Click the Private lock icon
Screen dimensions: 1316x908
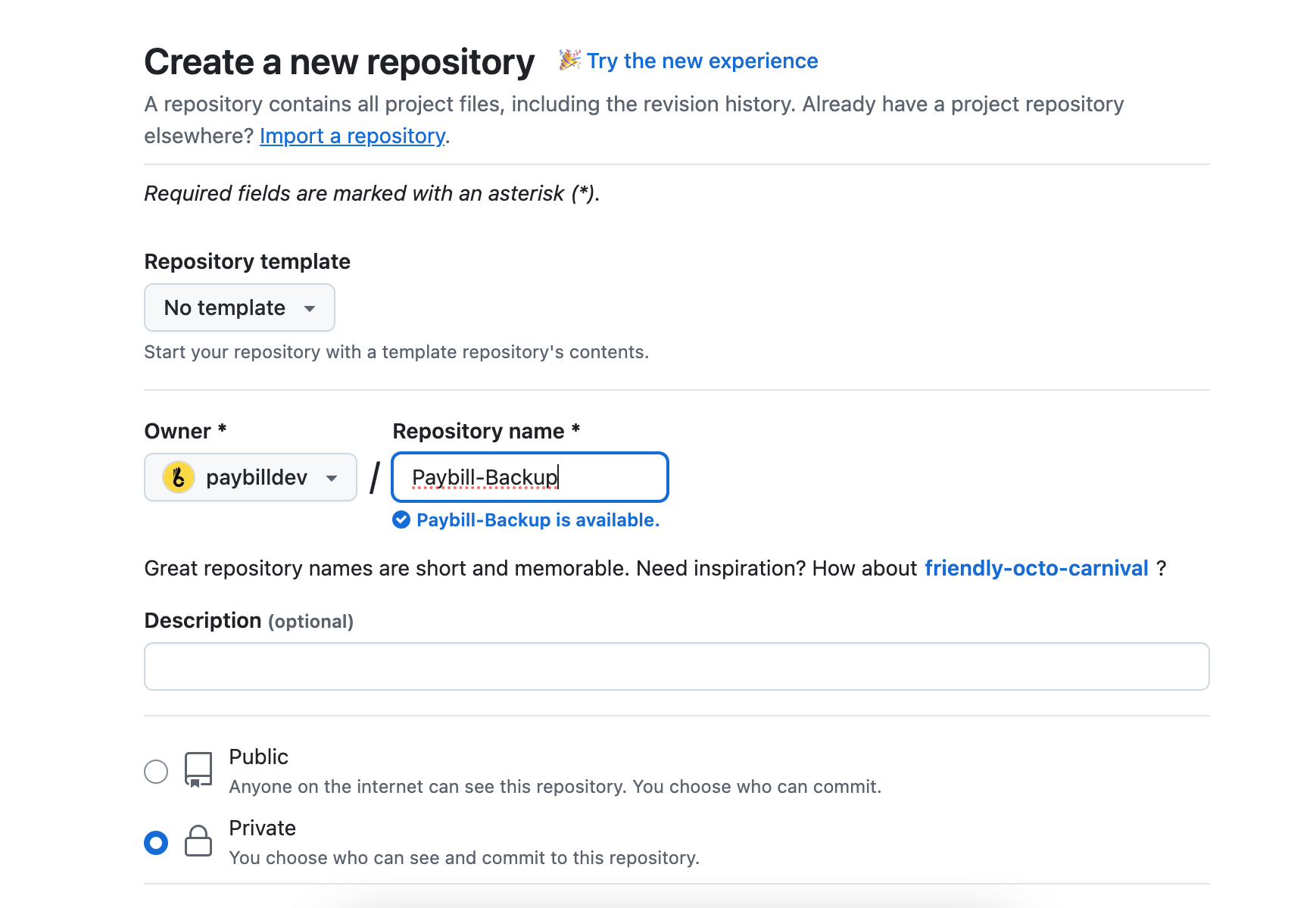click(198, 841)
